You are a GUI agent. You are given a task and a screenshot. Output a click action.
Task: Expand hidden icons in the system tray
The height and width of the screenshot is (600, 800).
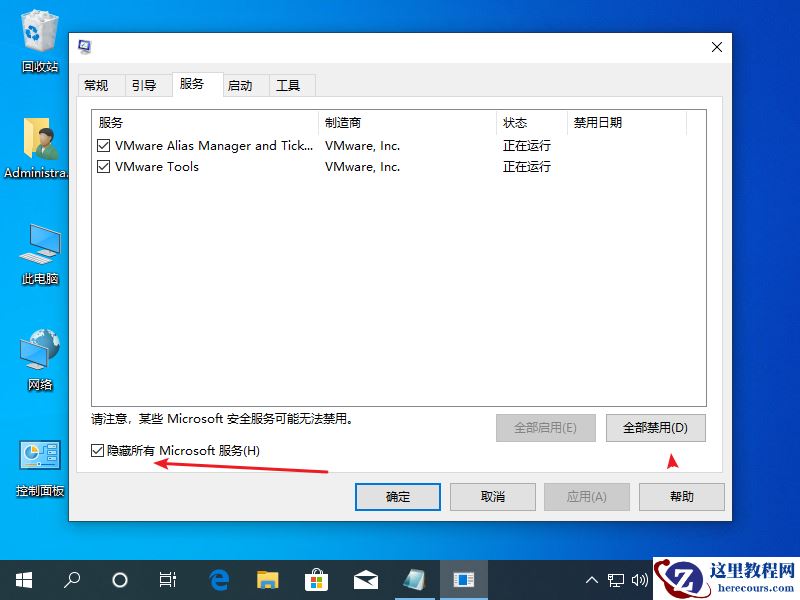[592, 579]
